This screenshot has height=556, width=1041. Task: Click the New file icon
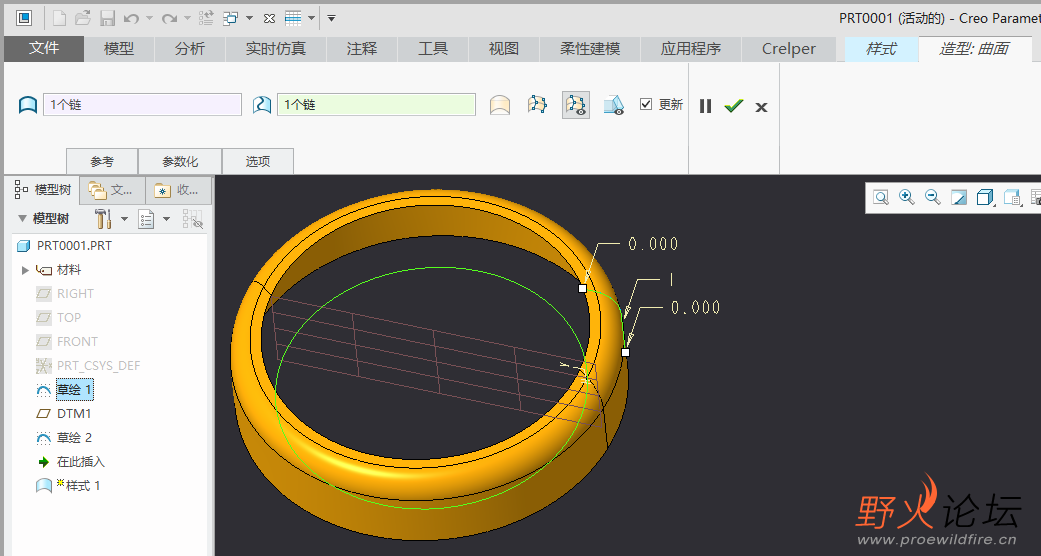[59, 18]
